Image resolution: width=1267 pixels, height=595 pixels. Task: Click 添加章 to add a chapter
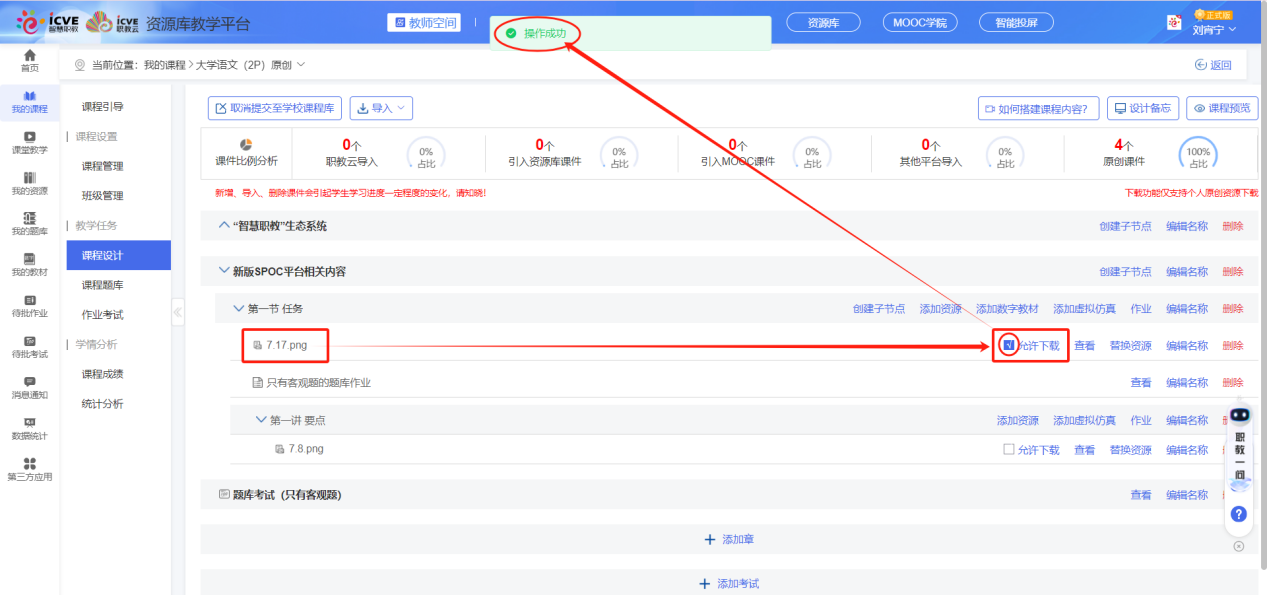[729, 539]
